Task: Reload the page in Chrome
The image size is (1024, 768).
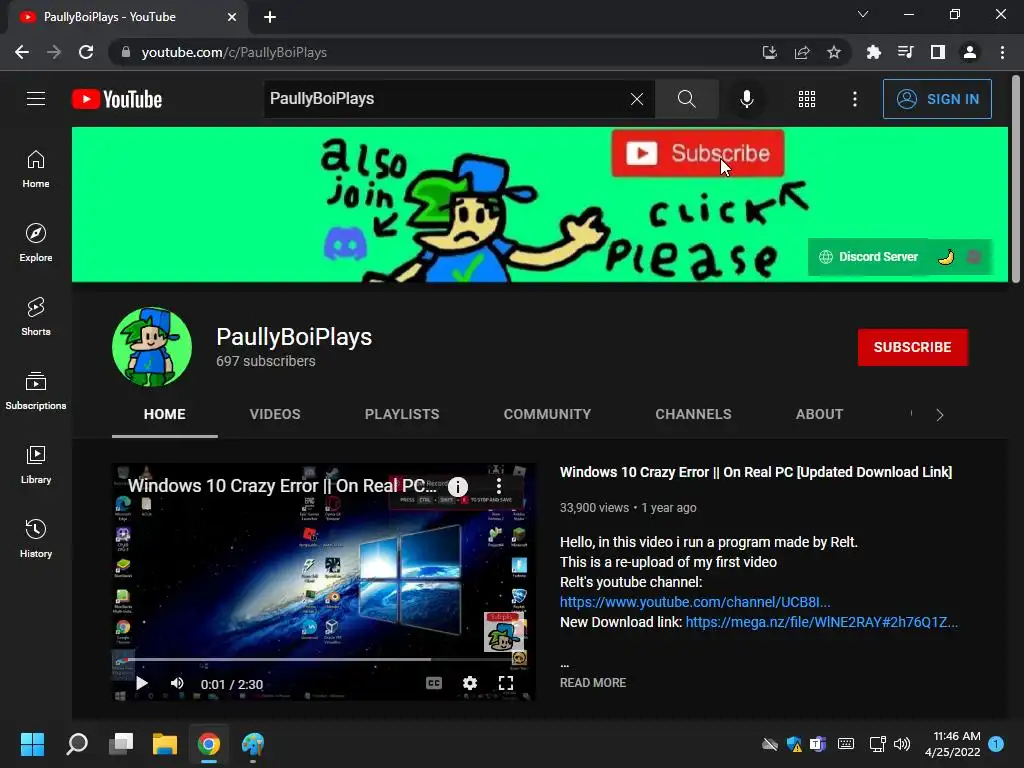Action: click(x=86, y=52)
